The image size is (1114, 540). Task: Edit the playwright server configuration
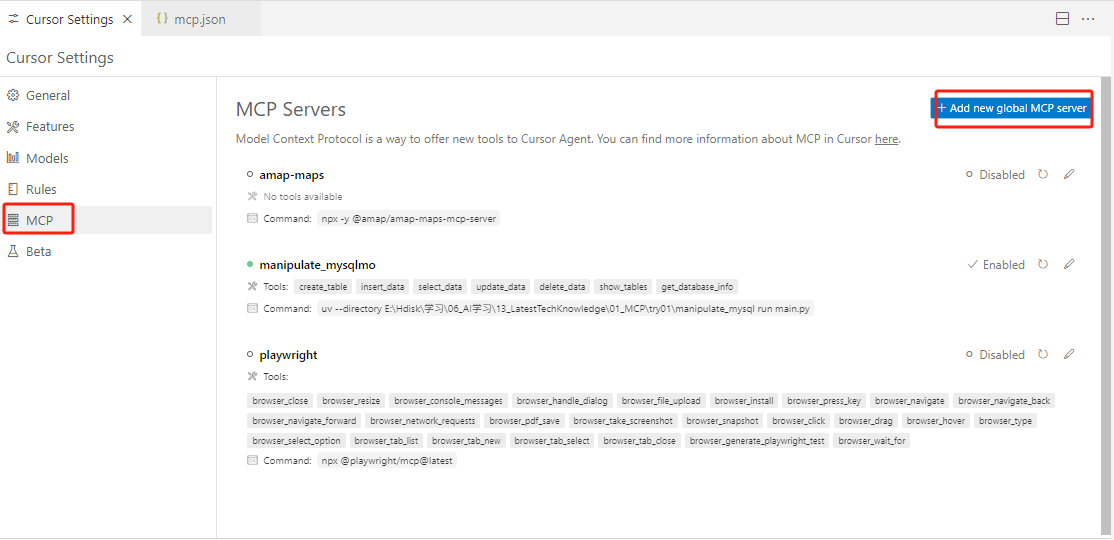pyautogui.click(x=1069, y=355)
